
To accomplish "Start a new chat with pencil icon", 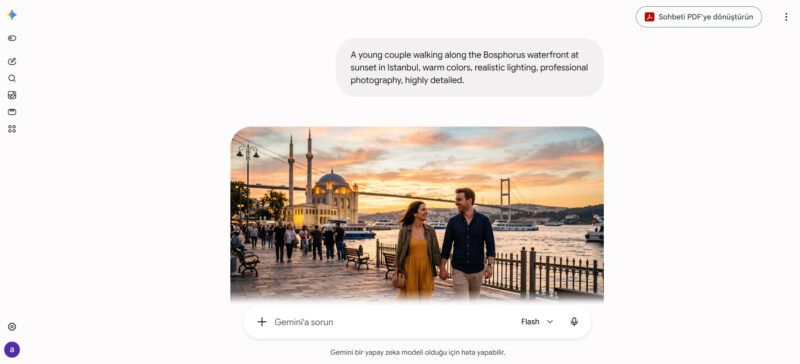I will (12, 61).
